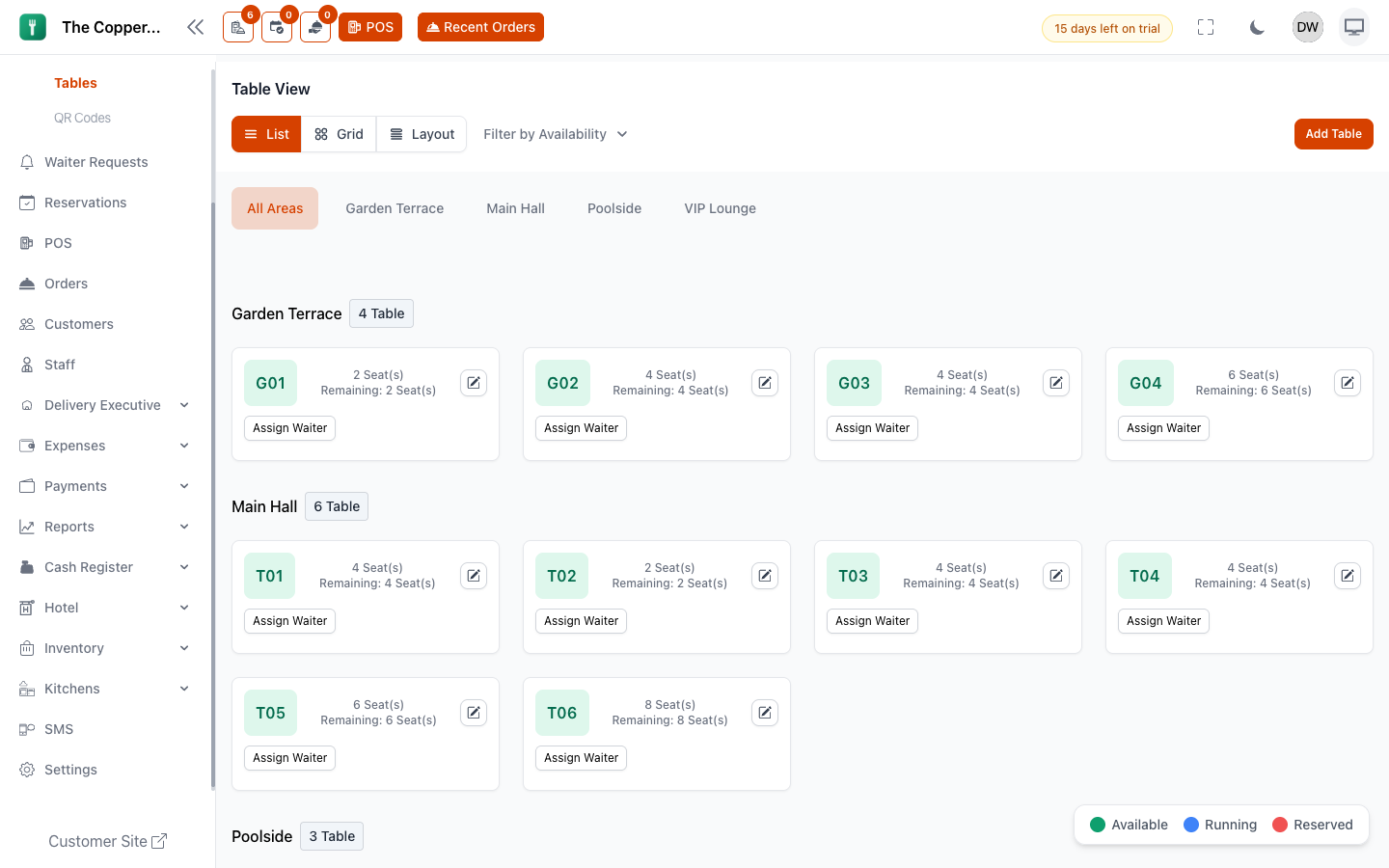Open waiter requests bell icon in top bar
The height and width of the screenshot is (868, 1389).
coord(315,27)
